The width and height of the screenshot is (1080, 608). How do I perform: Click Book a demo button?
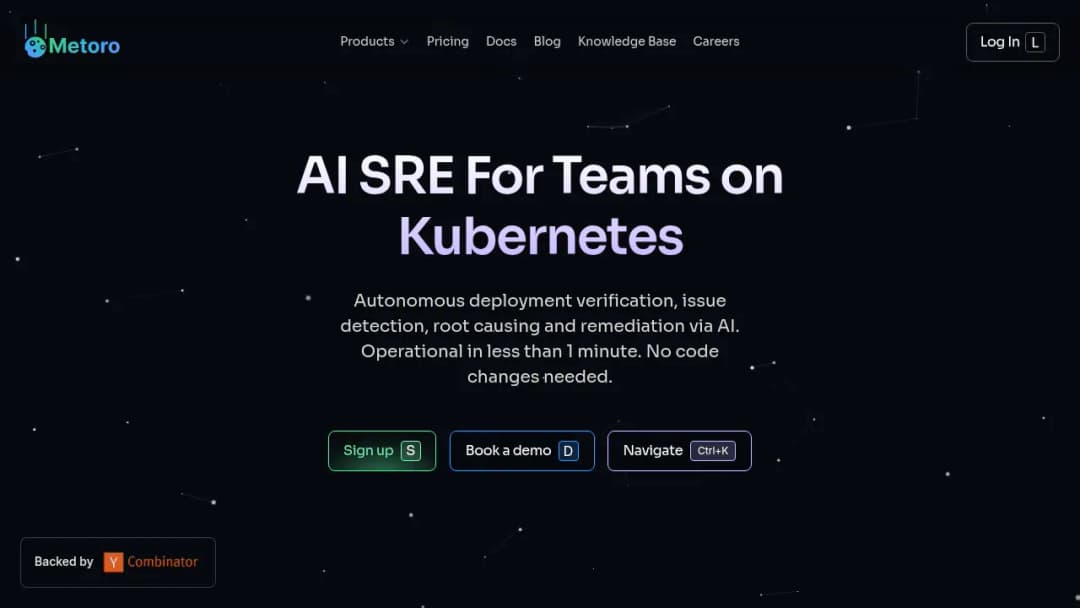pos(522,451)
